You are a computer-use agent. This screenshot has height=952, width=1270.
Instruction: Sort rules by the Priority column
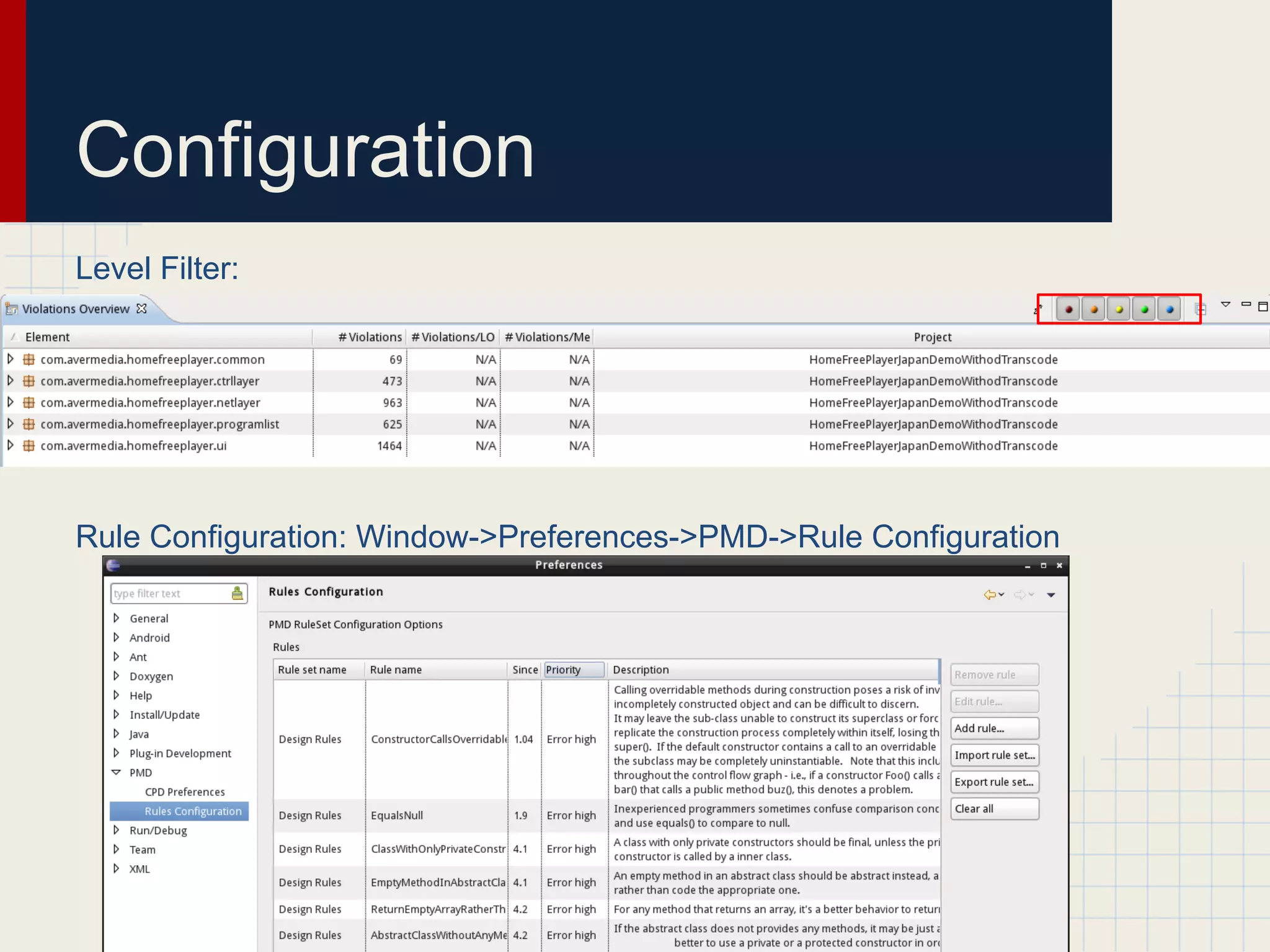tap(573, 670)
